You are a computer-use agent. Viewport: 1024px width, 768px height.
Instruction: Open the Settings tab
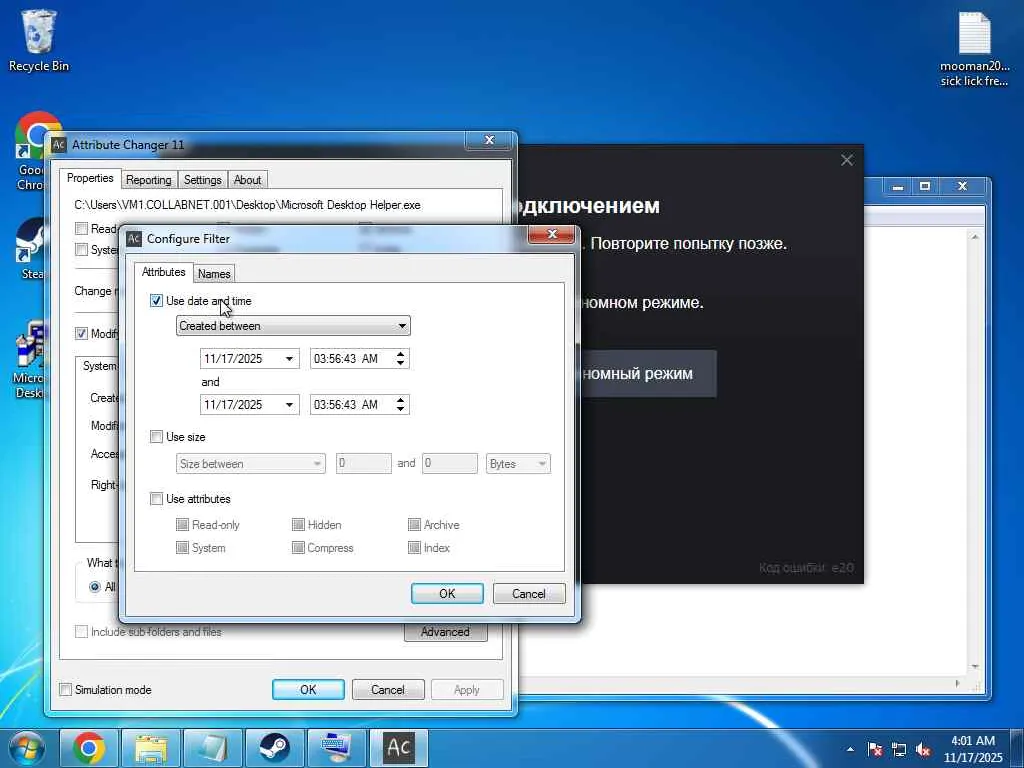[x=202, y=180]
